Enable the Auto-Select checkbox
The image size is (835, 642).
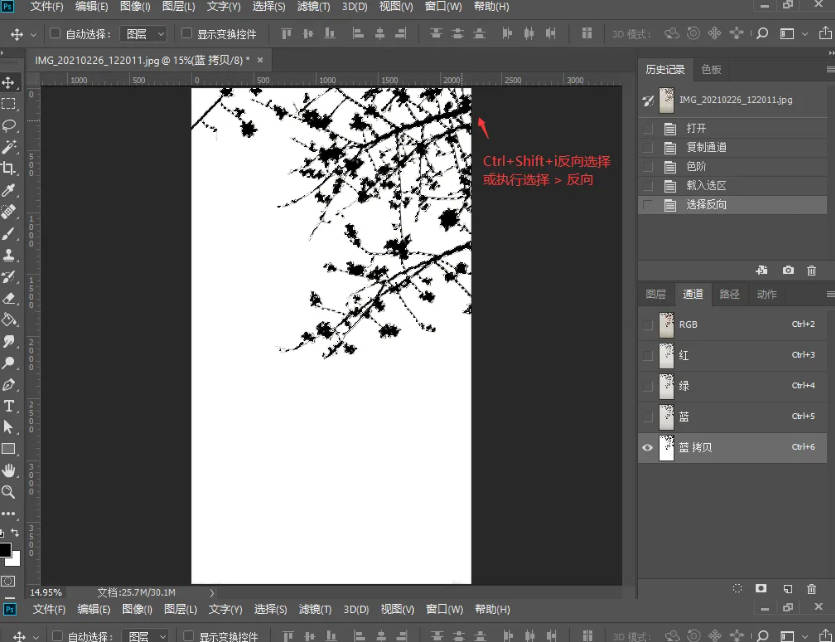click(54, 34)
